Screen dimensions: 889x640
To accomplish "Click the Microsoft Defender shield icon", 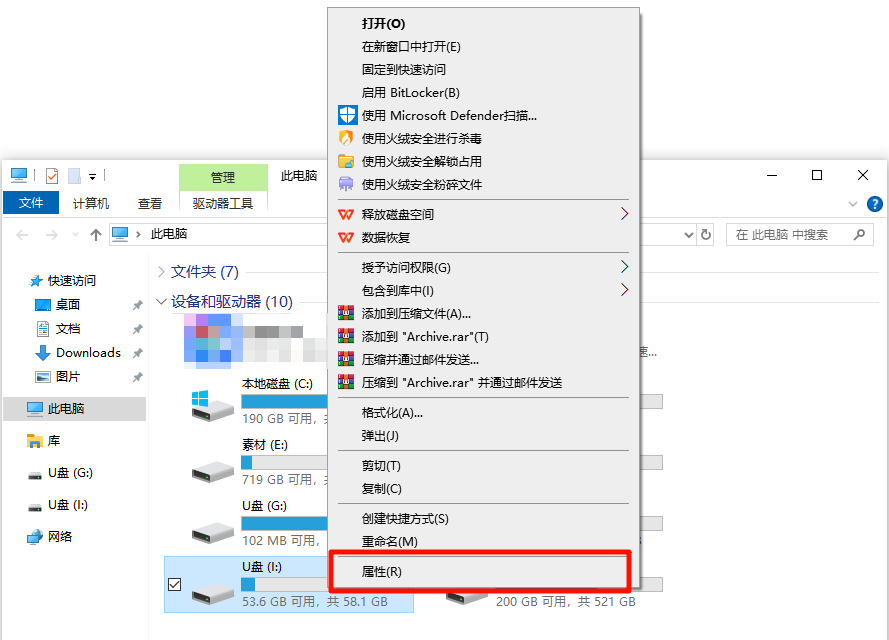I will click(x=347, y=115).
